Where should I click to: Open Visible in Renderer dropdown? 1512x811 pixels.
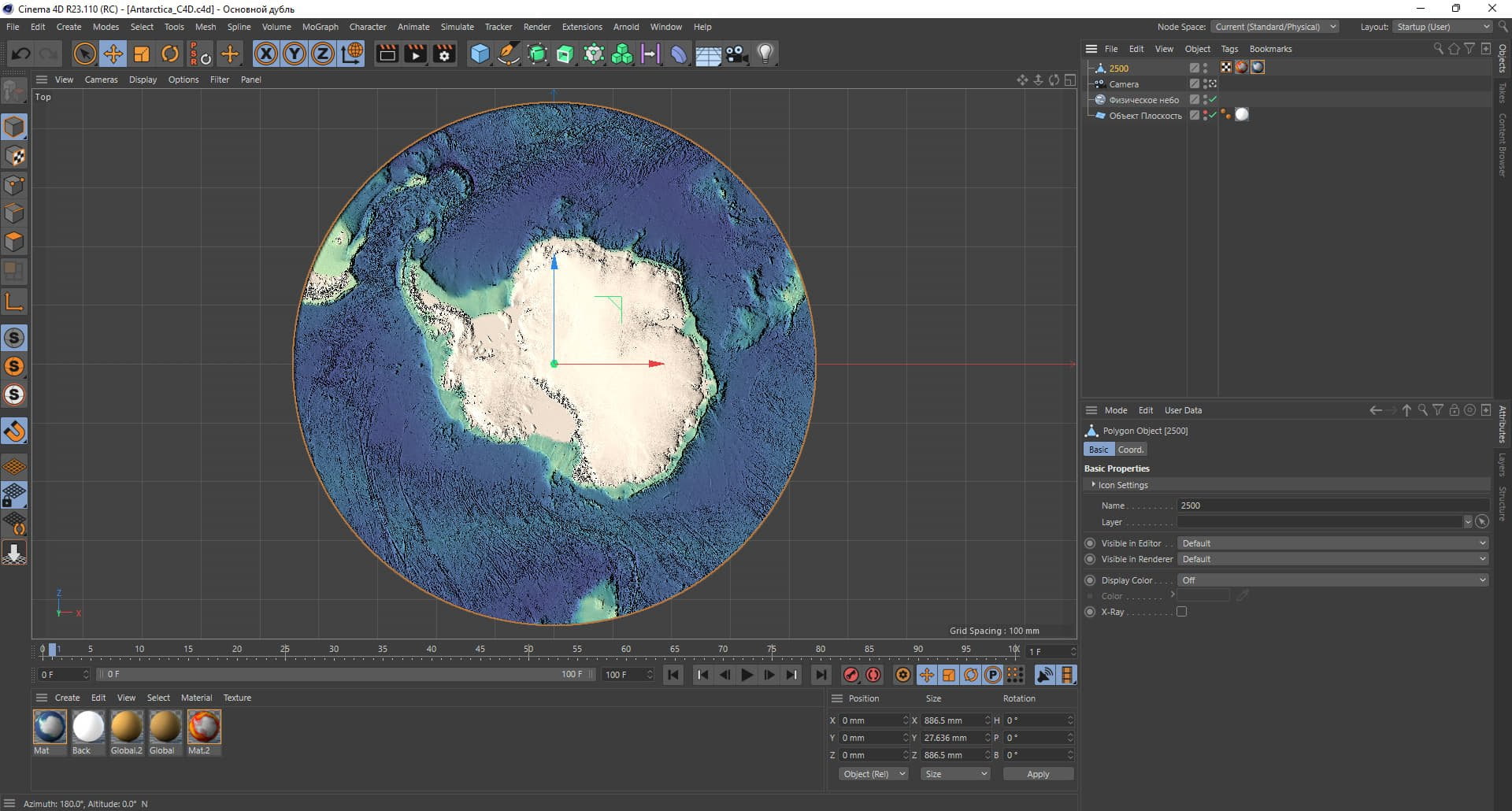coord(1333,559)
